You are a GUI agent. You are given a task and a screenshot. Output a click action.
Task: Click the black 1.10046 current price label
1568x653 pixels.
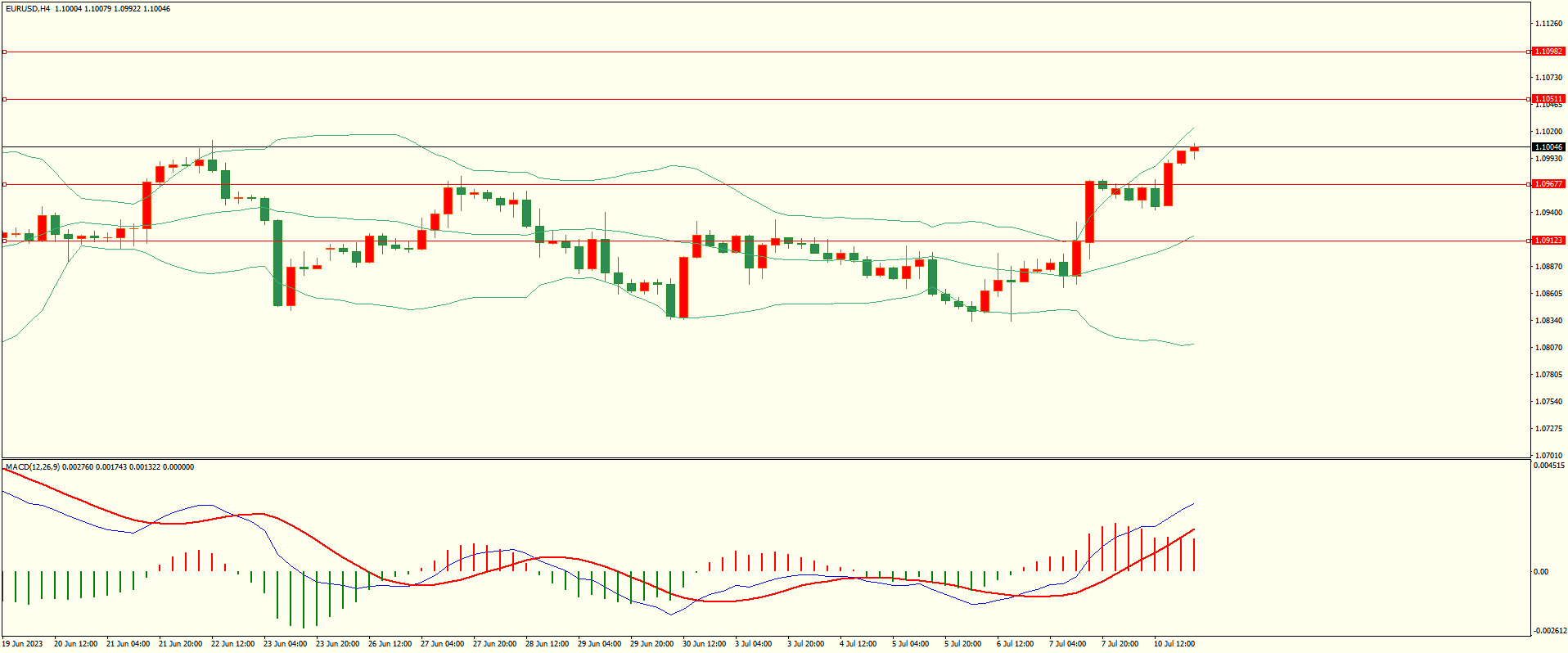tap(1548, 147)
